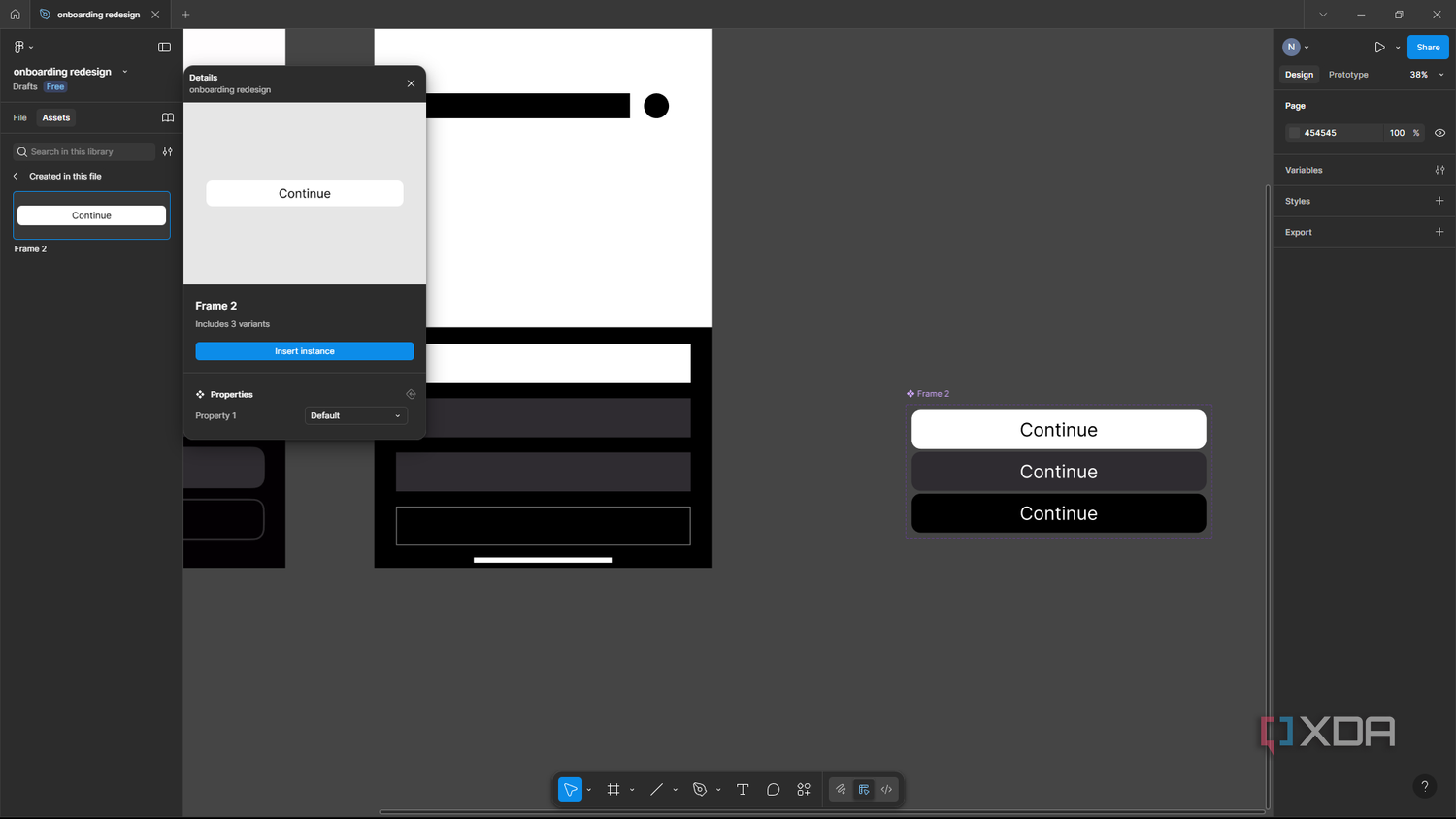Switch to the File tab
The height and width of the screenshot is (819, 1456).
coord(19,117)
